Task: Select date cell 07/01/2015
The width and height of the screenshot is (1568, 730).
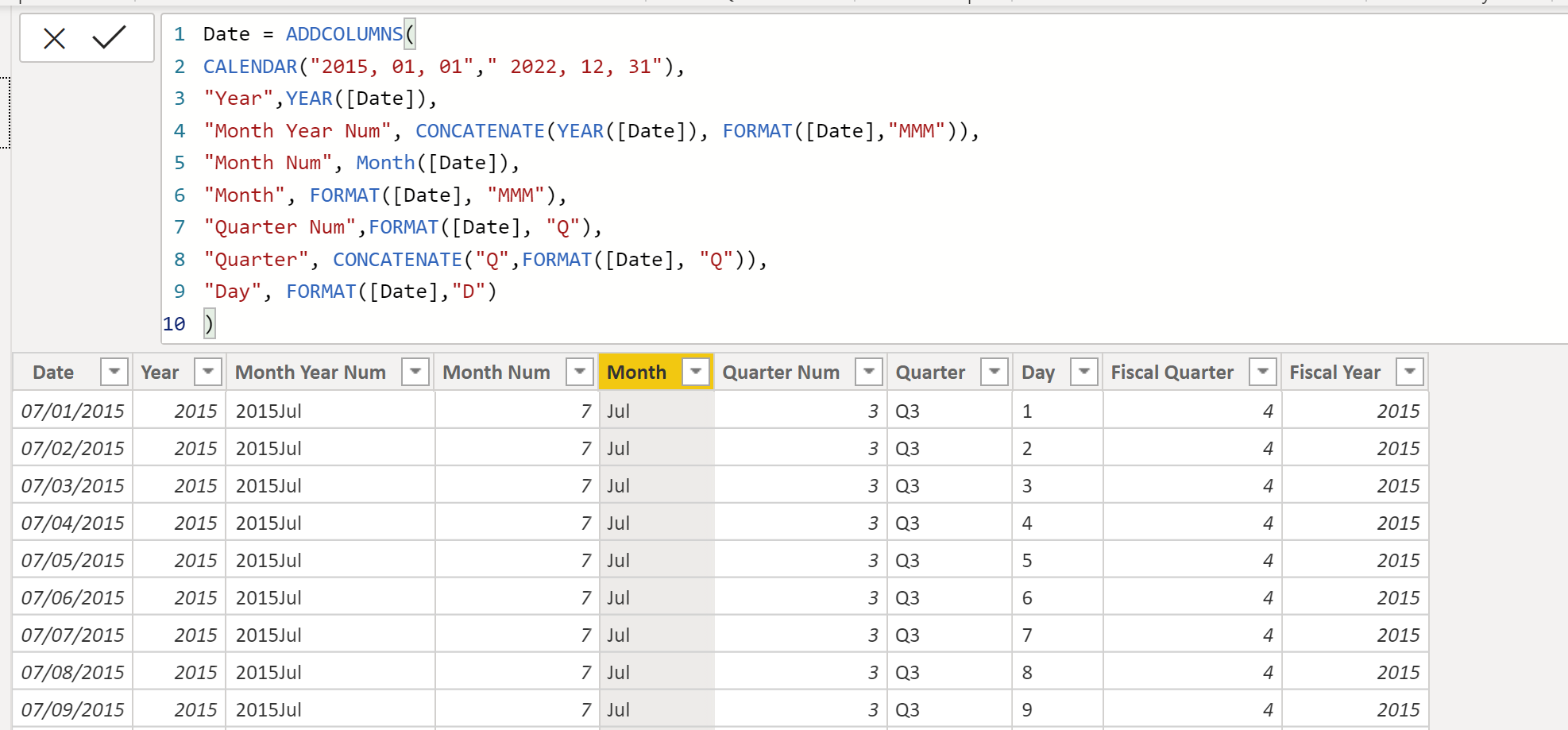Action: (72, 411)
